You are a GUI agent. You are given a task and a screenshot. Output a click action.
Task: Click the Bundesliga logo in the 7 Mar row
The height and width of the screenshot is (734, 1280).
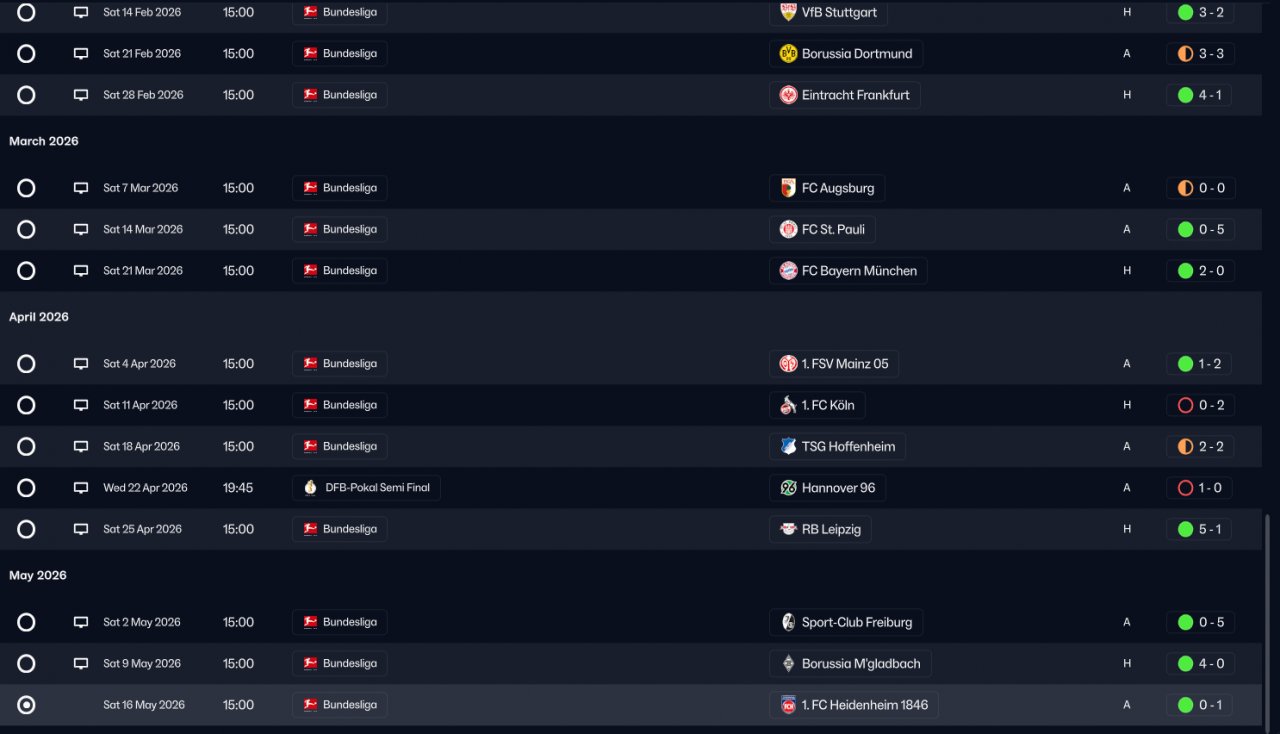310,188
